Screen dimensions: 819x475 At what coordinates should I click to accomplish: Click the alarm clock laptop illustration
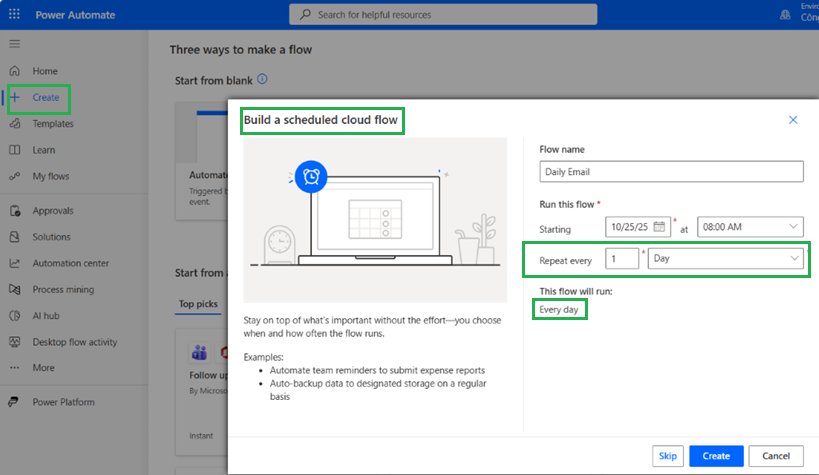375,220
